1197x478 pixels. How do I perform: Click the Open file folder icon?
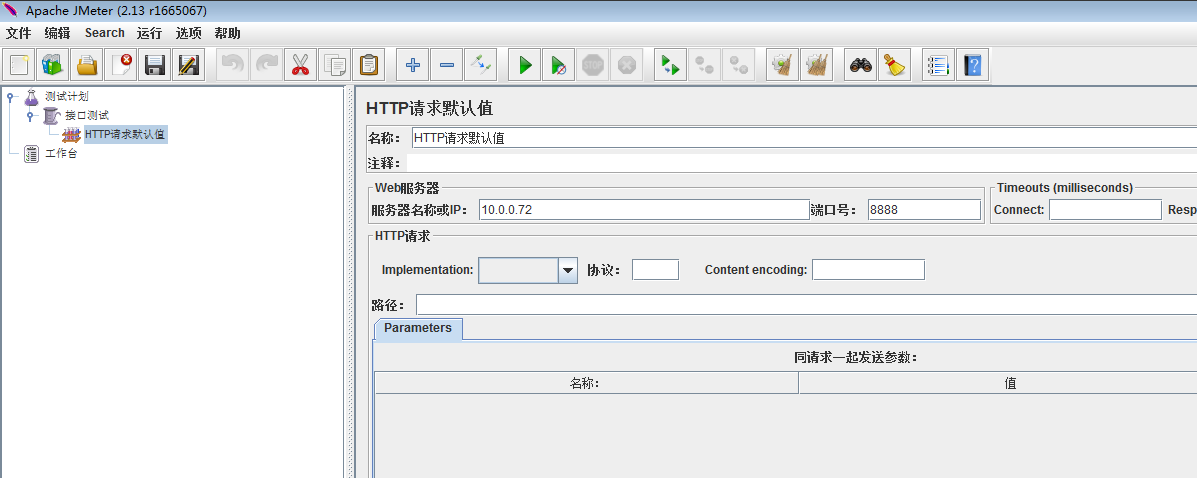[86, 65]
